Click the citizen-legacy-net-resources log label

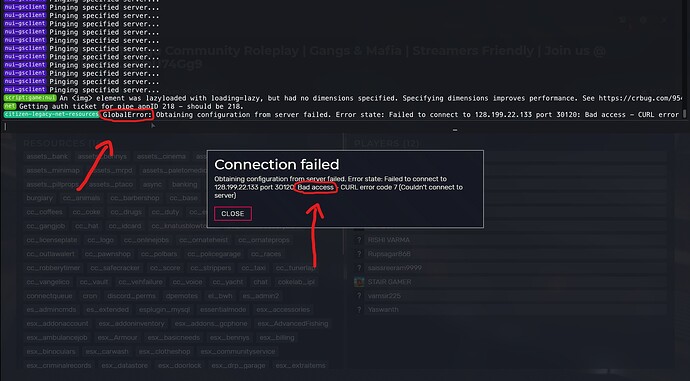pos(51,114)
